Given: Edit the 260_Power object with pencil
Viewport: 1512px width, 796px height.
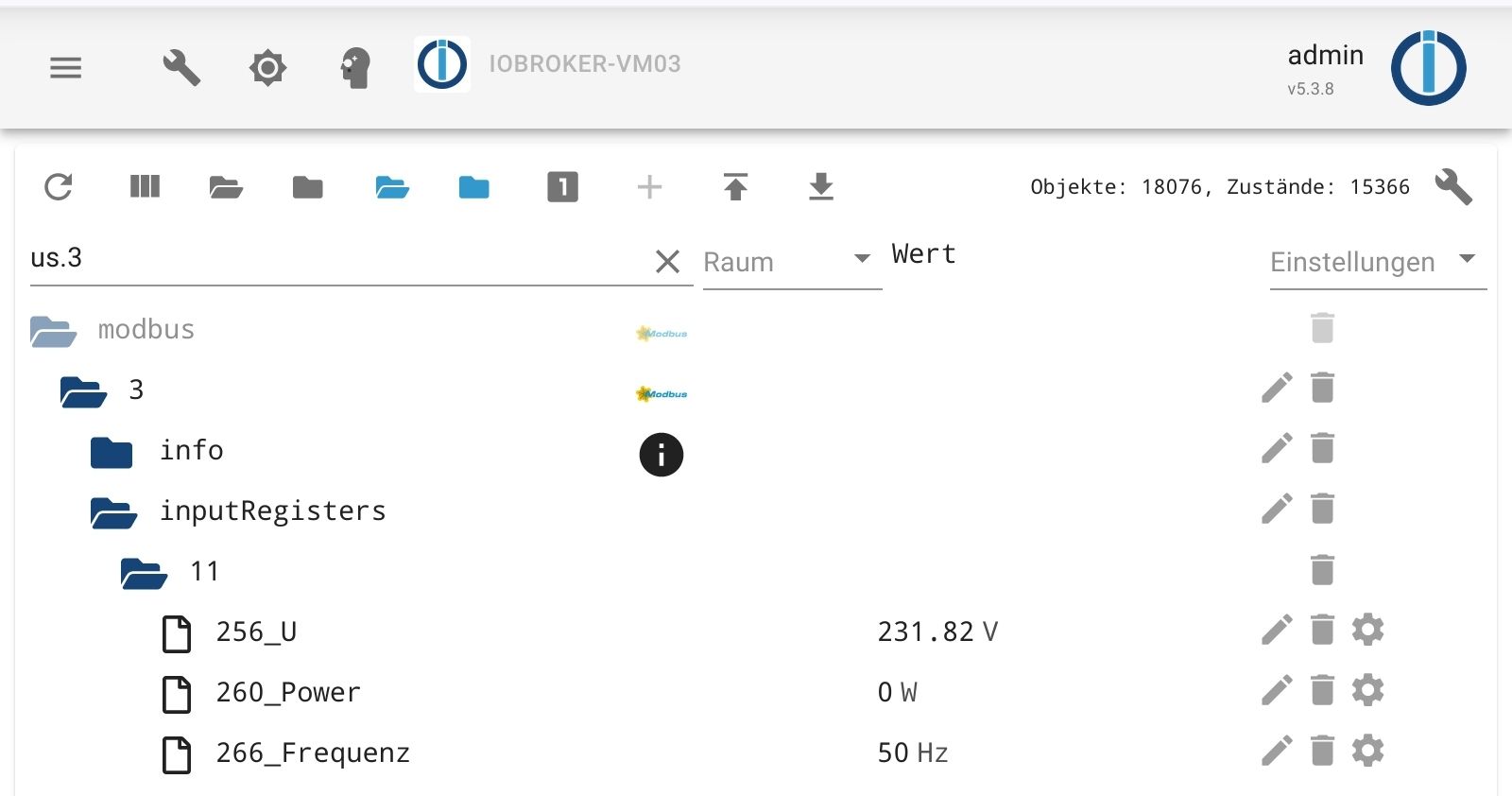Looking at the screenshot, I should click(1277, 691).
